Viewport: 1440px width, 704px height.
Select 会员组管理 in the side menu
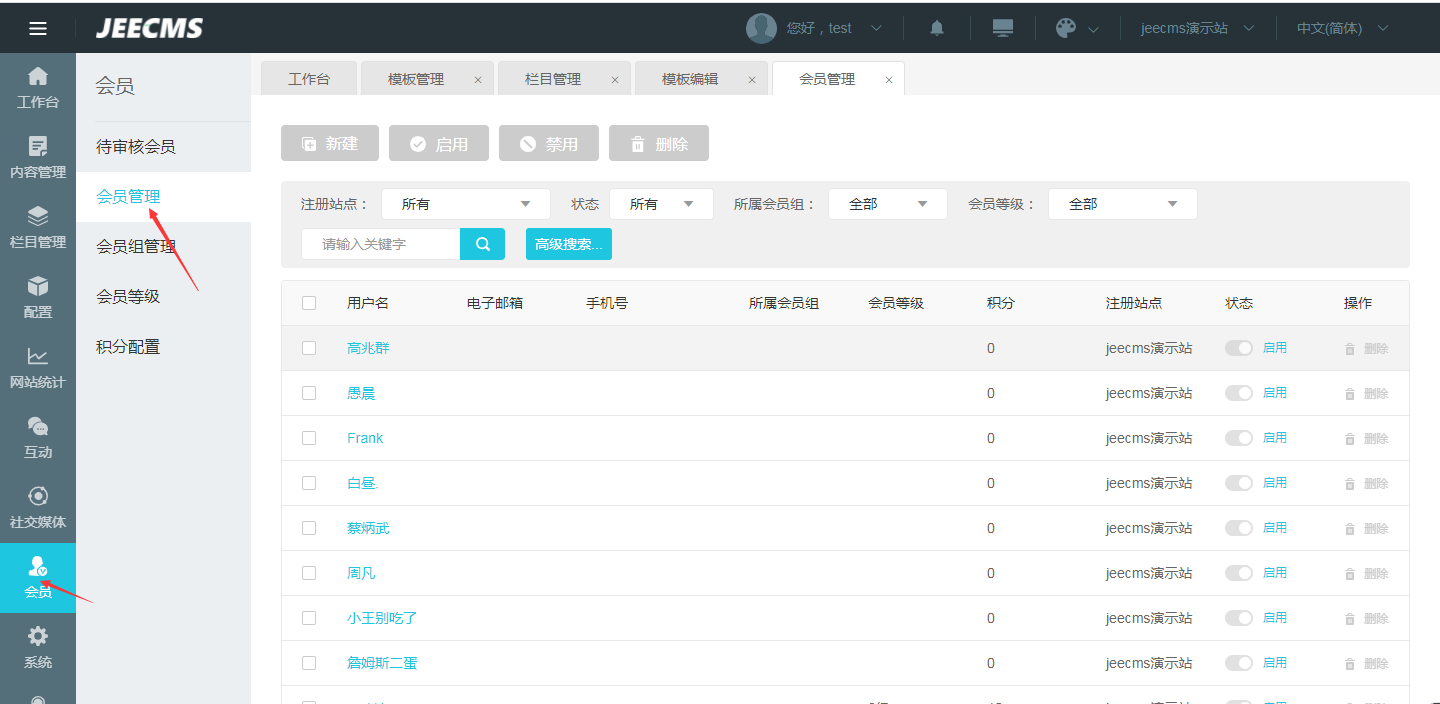point(136,247)
